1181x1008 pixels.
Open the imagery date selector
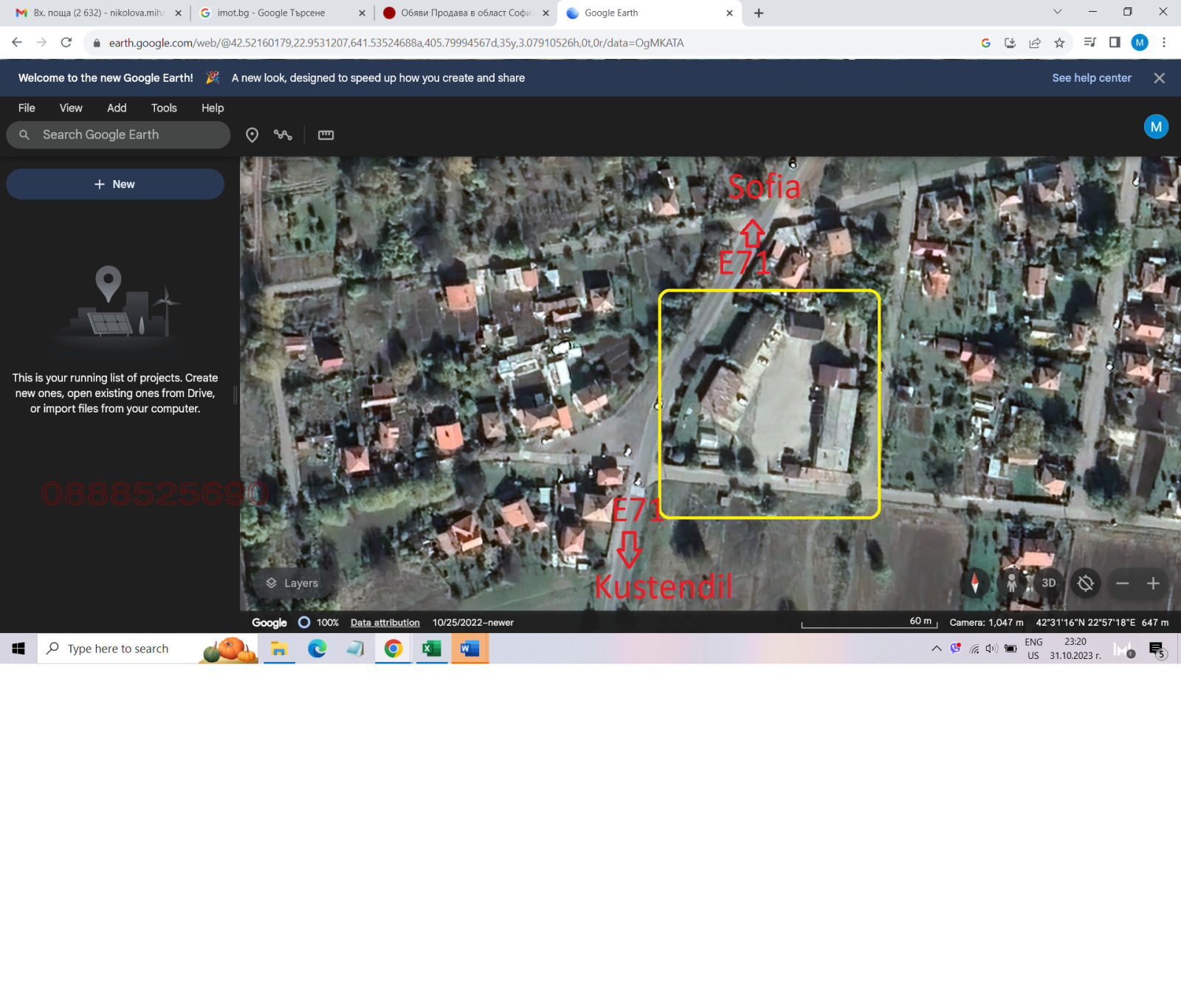click(x=472, y=622)
